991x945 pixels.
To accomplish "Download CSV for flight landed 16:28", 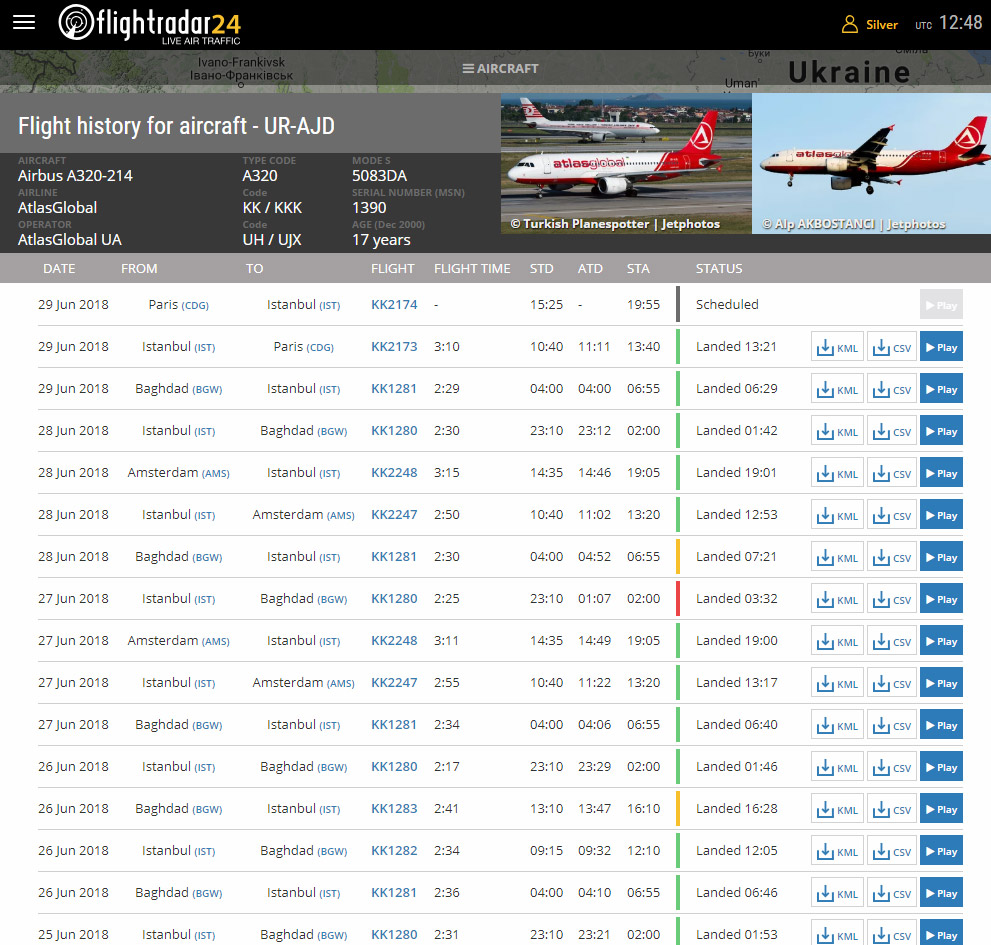I will pos(892,809).
